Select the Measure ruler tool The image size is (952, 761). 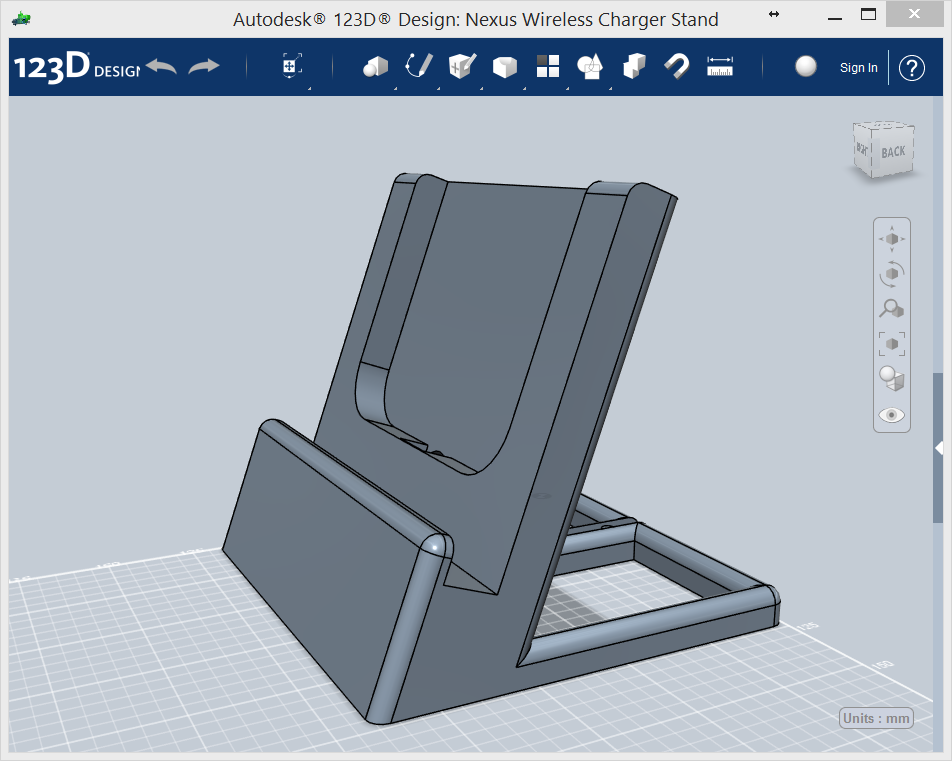point(719,66)
